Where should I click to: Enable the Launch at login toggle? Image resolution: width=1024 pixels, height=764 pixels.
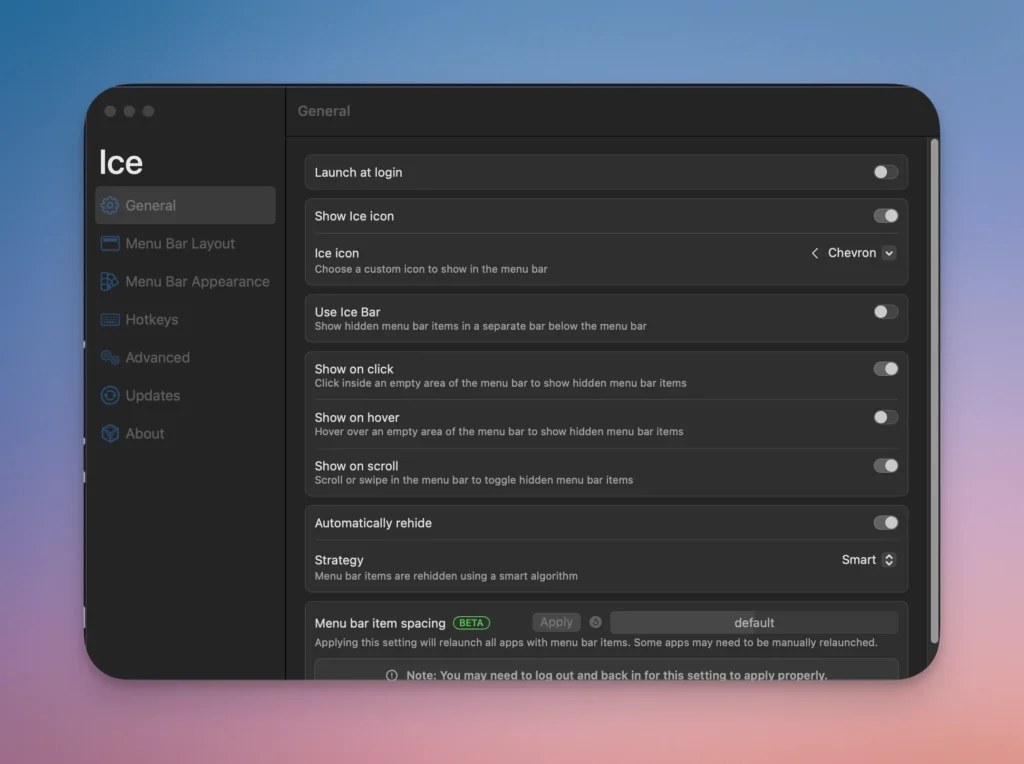(885, 172)
